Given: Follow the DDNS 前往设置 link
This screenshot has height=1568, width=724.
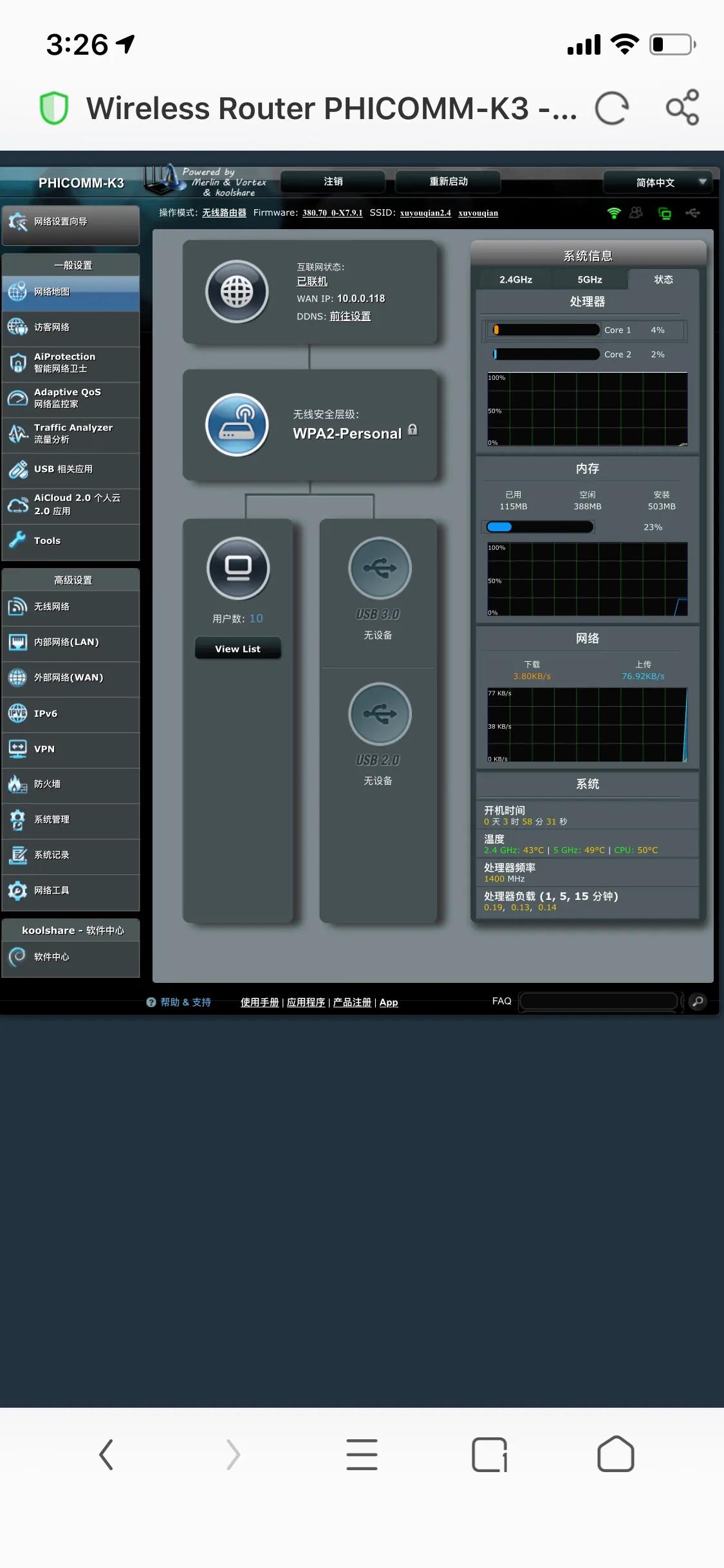Looking at the screenshot, I should pos(350,317).
